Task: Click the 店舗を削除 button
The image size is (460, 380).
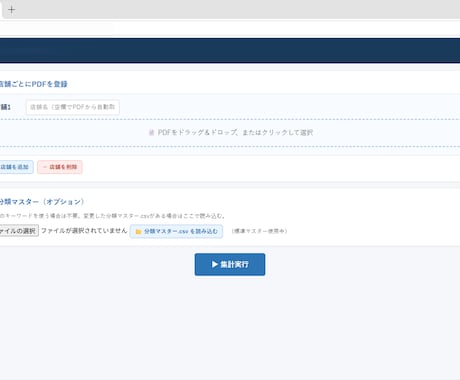Action: click(x=60, y=167)
